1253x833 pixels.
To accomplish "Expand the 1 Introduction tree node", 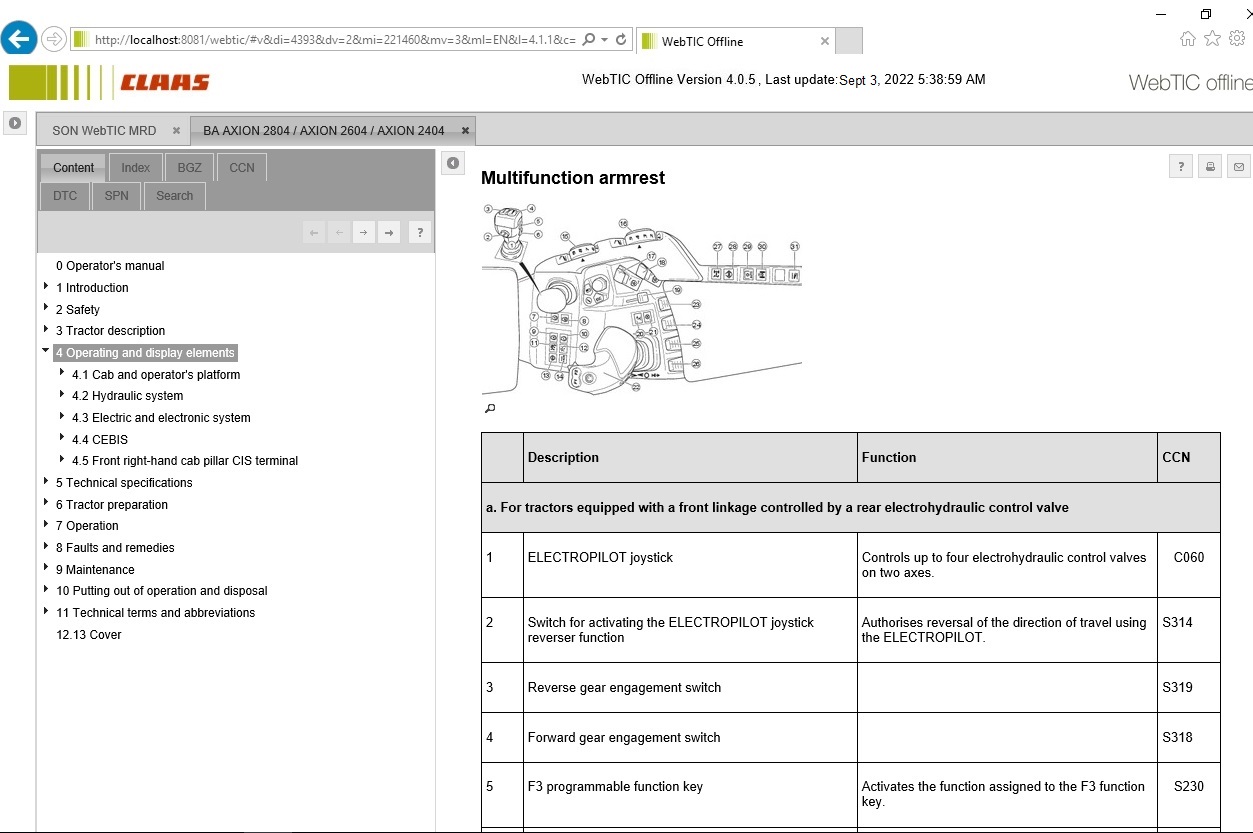I will pyautogui.click(x=46, y=287).
